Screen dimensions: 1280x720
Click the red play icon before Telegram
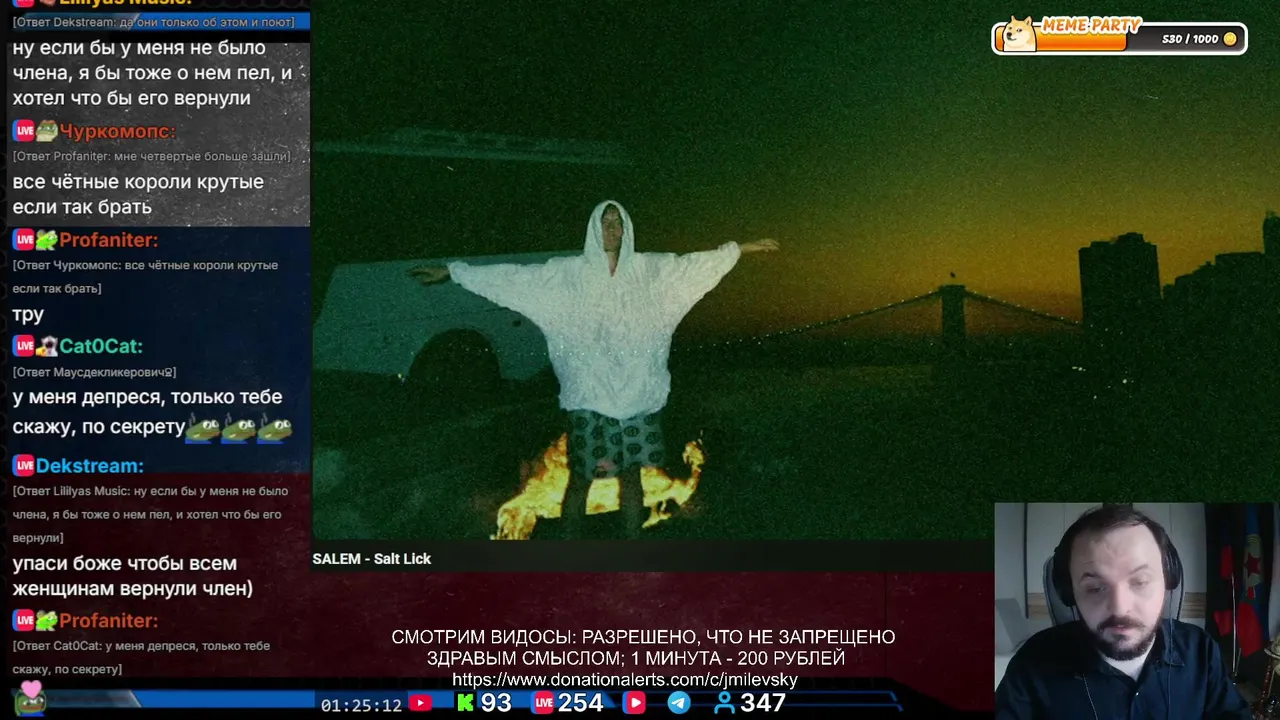(x=634, y=703)
